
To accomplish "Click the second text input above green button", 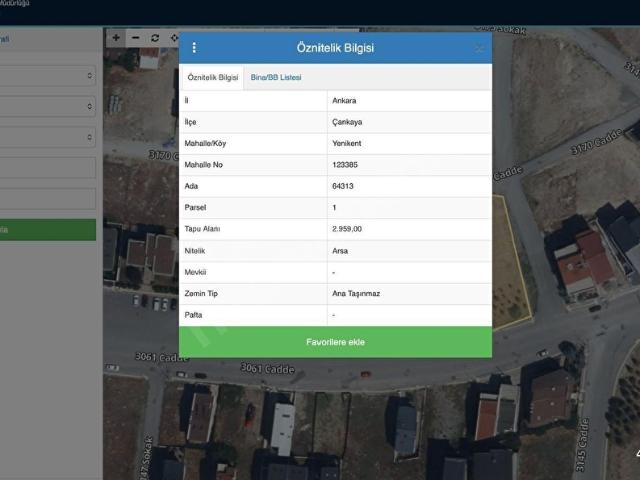I will 47,199.
